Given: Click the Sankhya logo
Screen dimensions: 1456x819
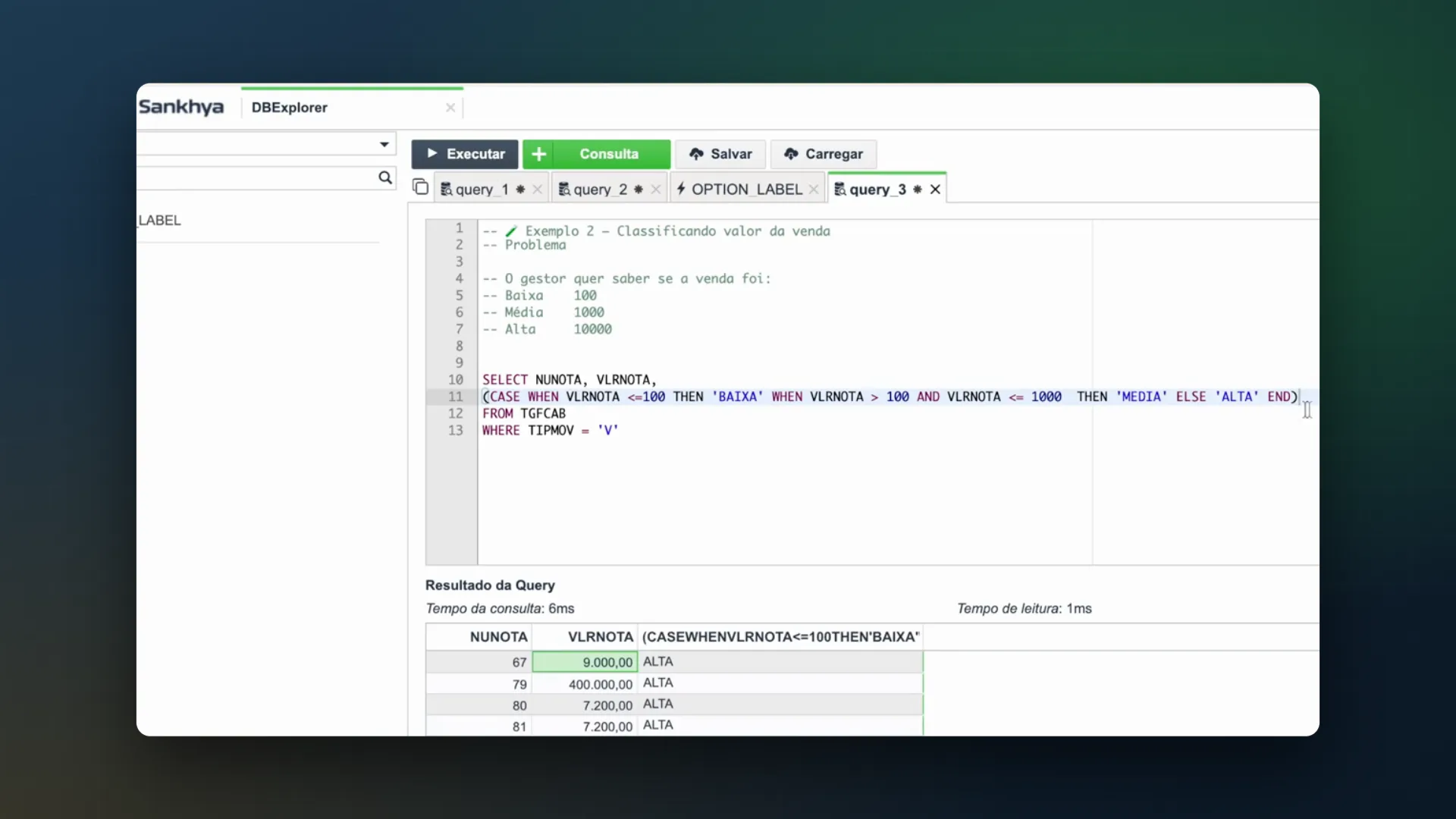Looking at the screenshot, I should click(181, 107).
